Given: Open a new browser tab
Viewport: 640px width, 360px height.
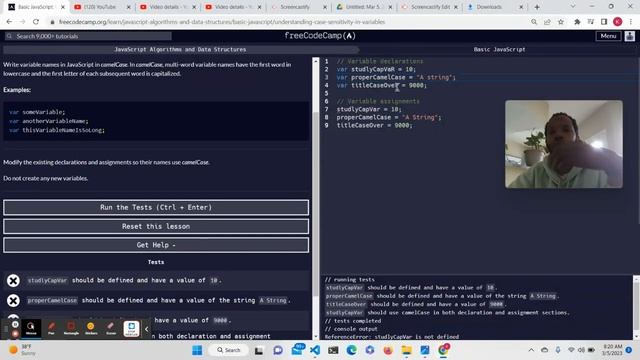Looking at the screenshot, I should (x=537, y=7).
